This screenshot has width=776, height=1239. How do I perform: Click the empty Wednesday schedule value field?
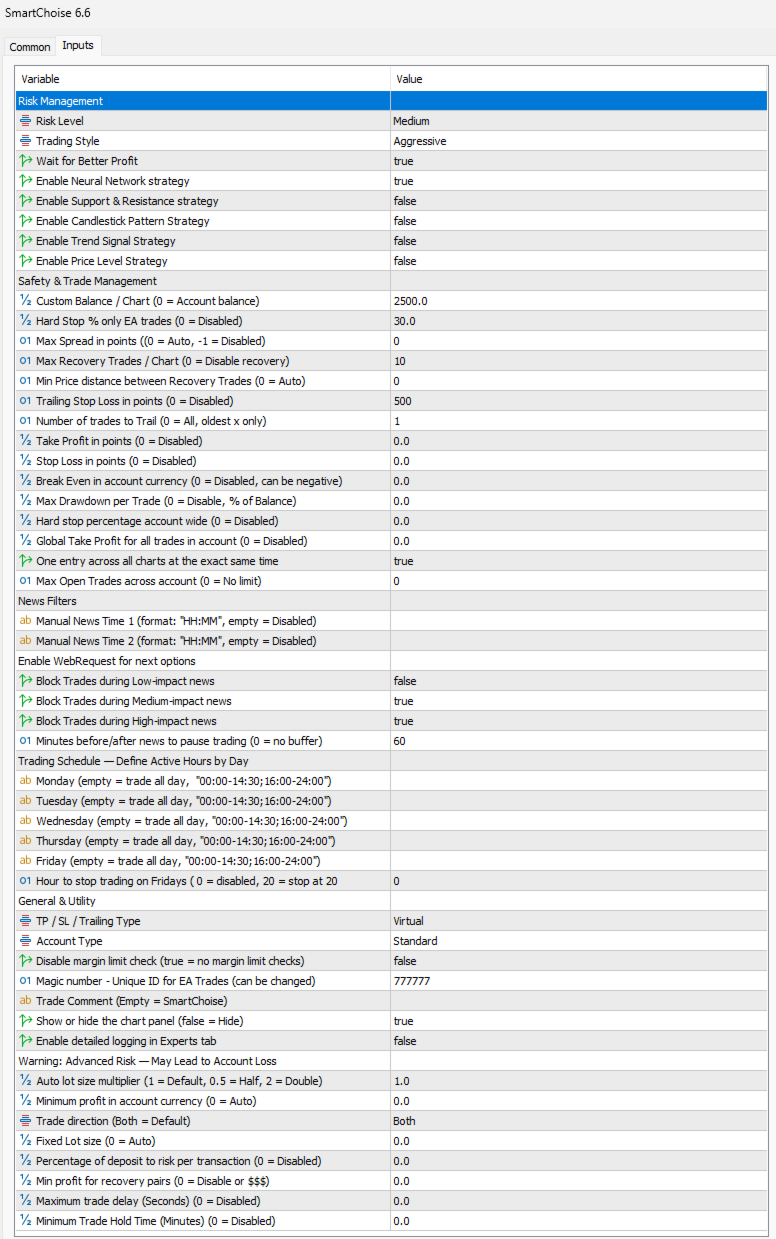pyautogui.click(x=579, y=821)
